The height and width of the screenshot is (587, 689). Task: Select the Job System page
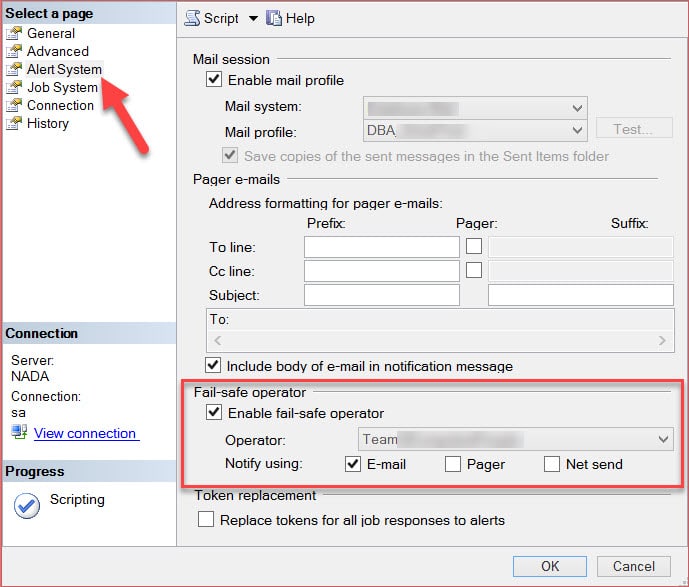point(62,87)
